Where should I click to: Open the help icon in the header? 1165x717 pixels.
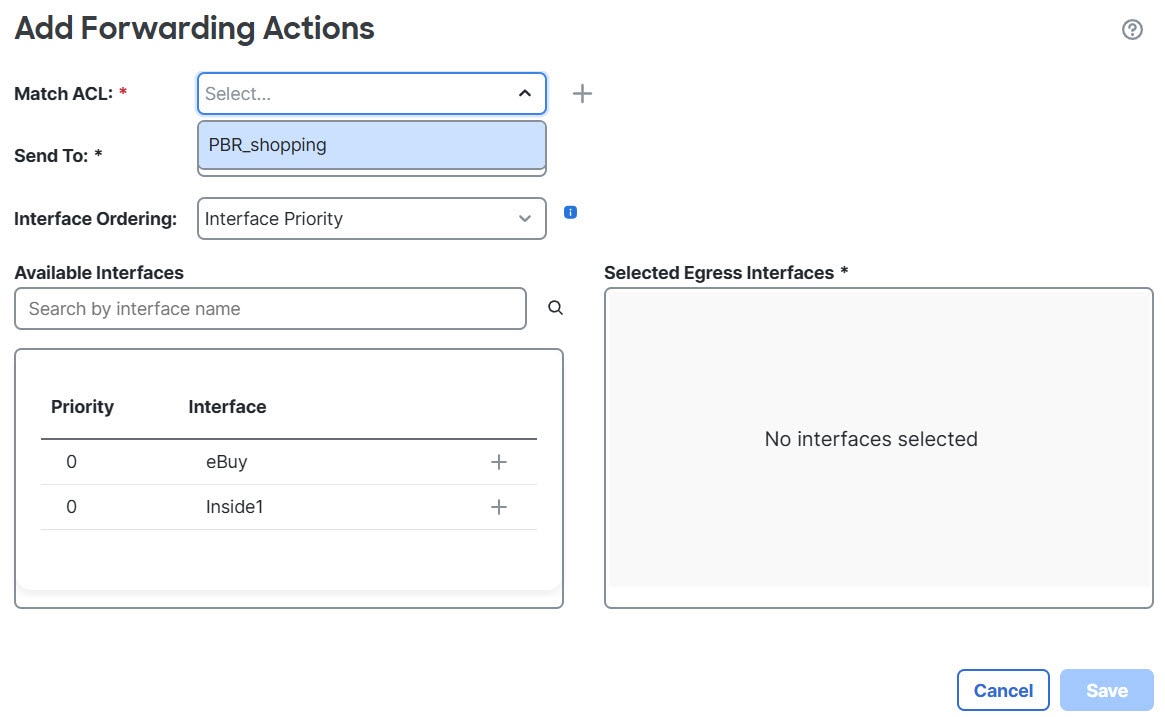coord(1132,30)
